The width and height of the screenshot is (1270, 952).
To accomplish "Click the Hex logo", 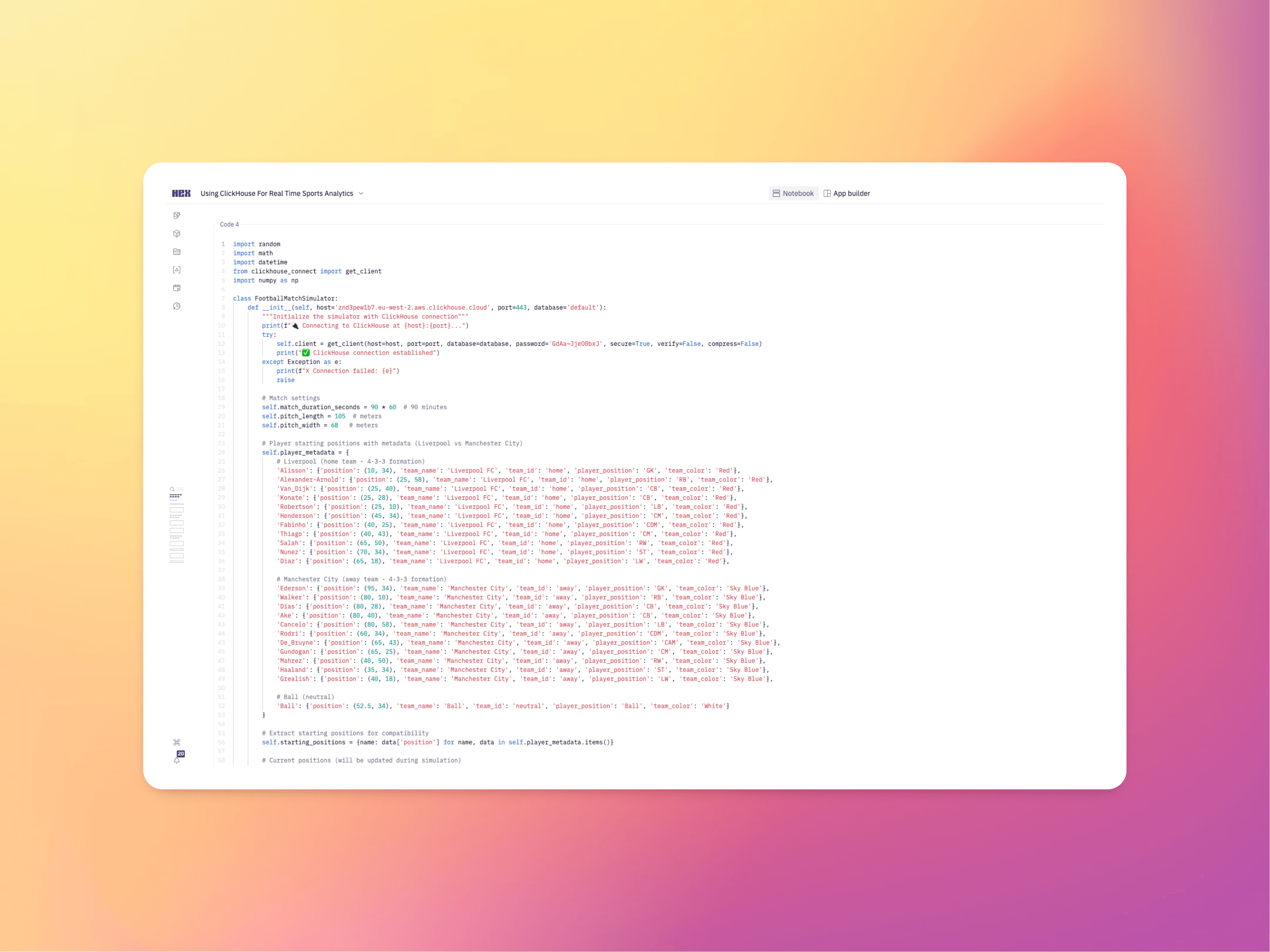I will pyautogui.click(x=181, y=193).
